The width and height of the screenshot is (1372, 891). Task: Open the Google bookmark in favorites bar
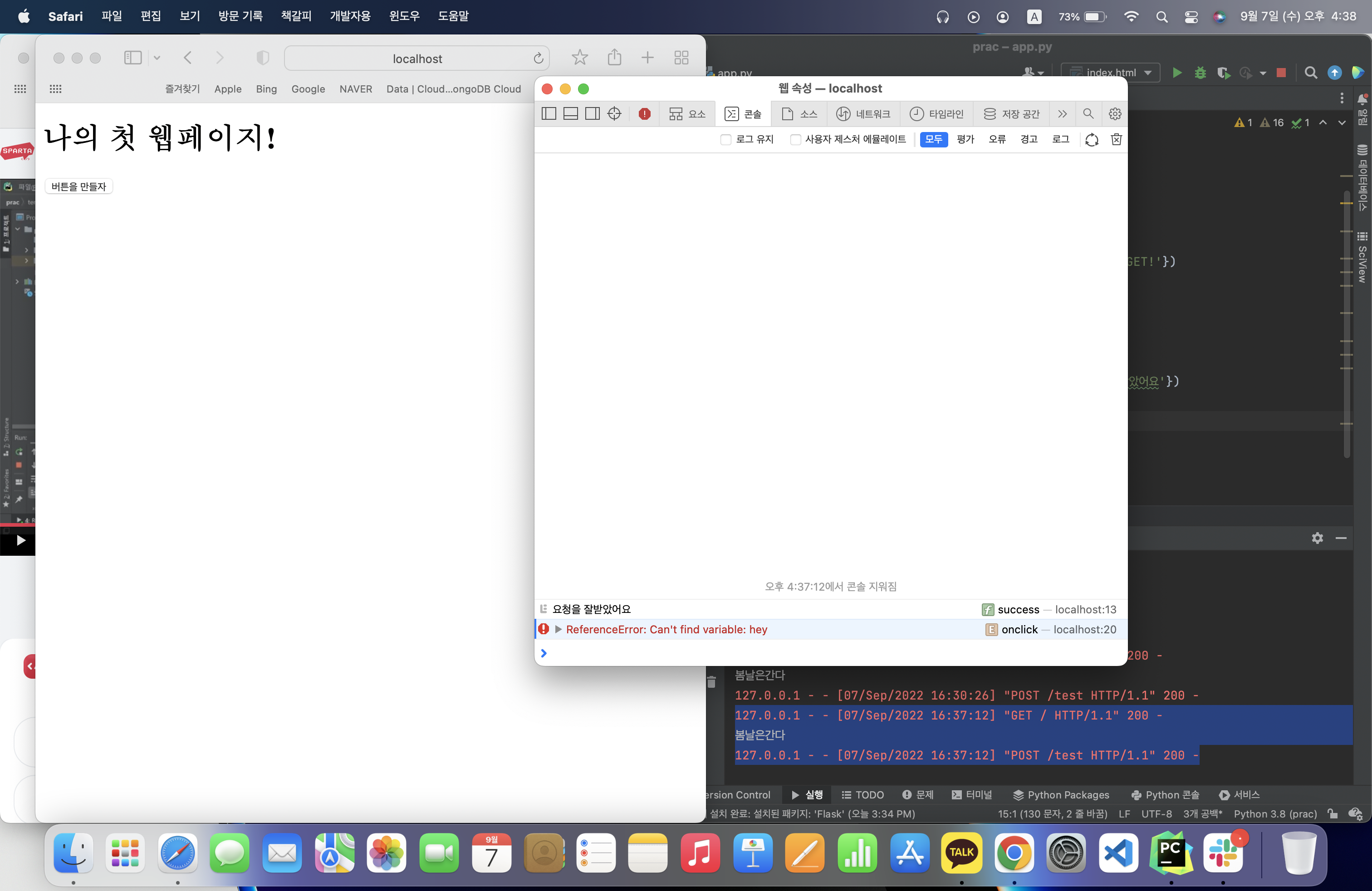pyautogui.click(x=308, y=89)
